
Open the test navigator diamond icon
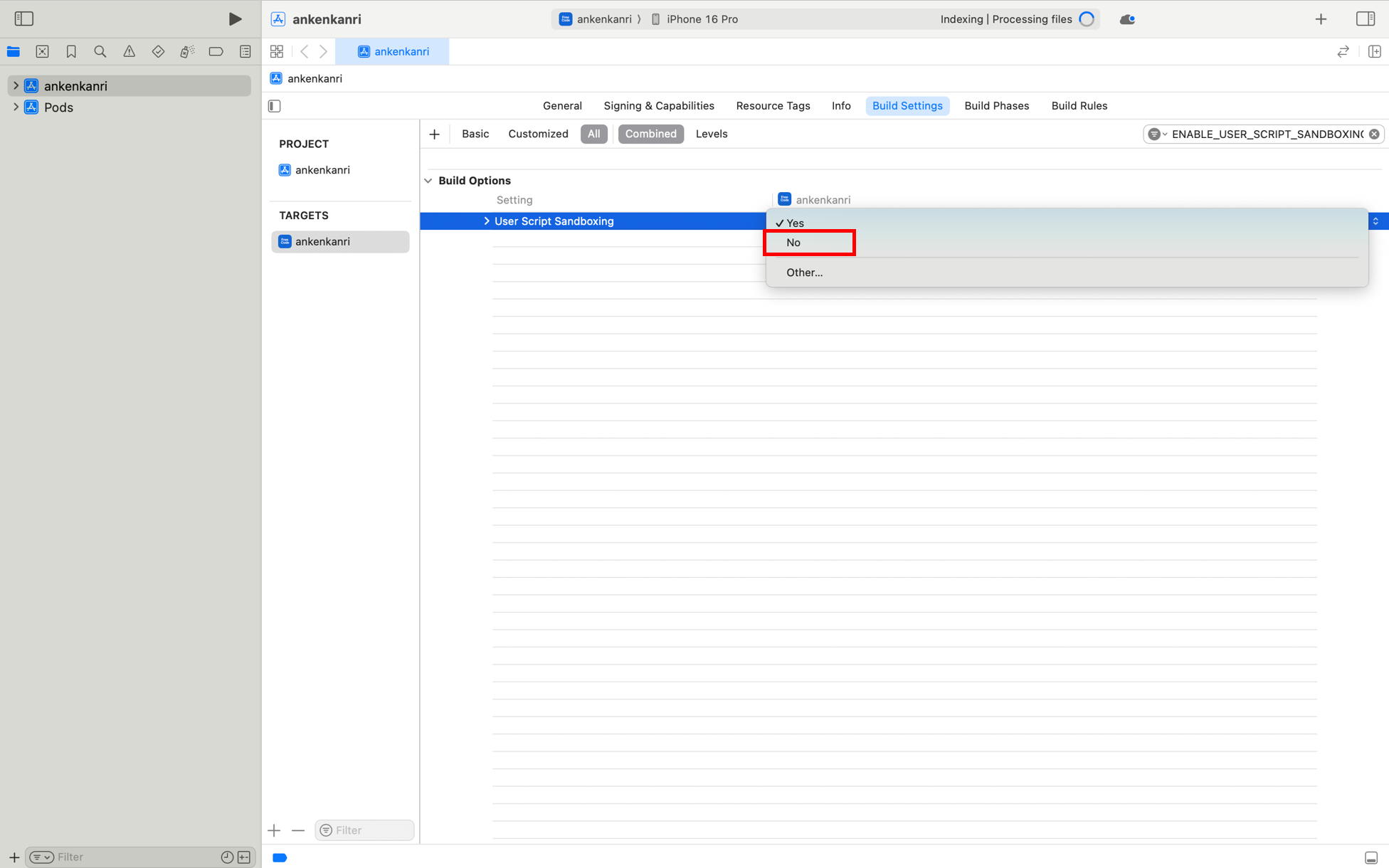click(x=158, y=51)
